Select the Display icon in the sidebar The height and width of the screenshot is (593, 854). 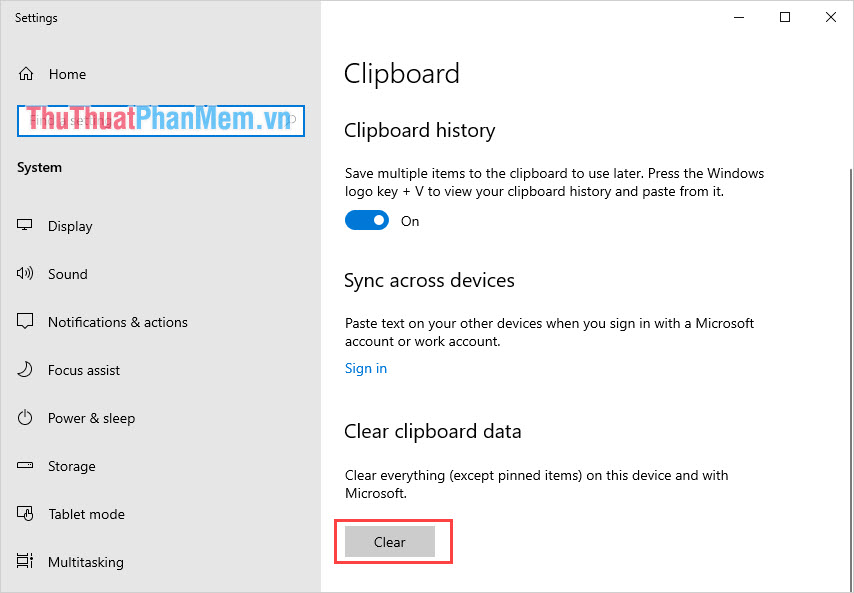(x=24, y=226)
